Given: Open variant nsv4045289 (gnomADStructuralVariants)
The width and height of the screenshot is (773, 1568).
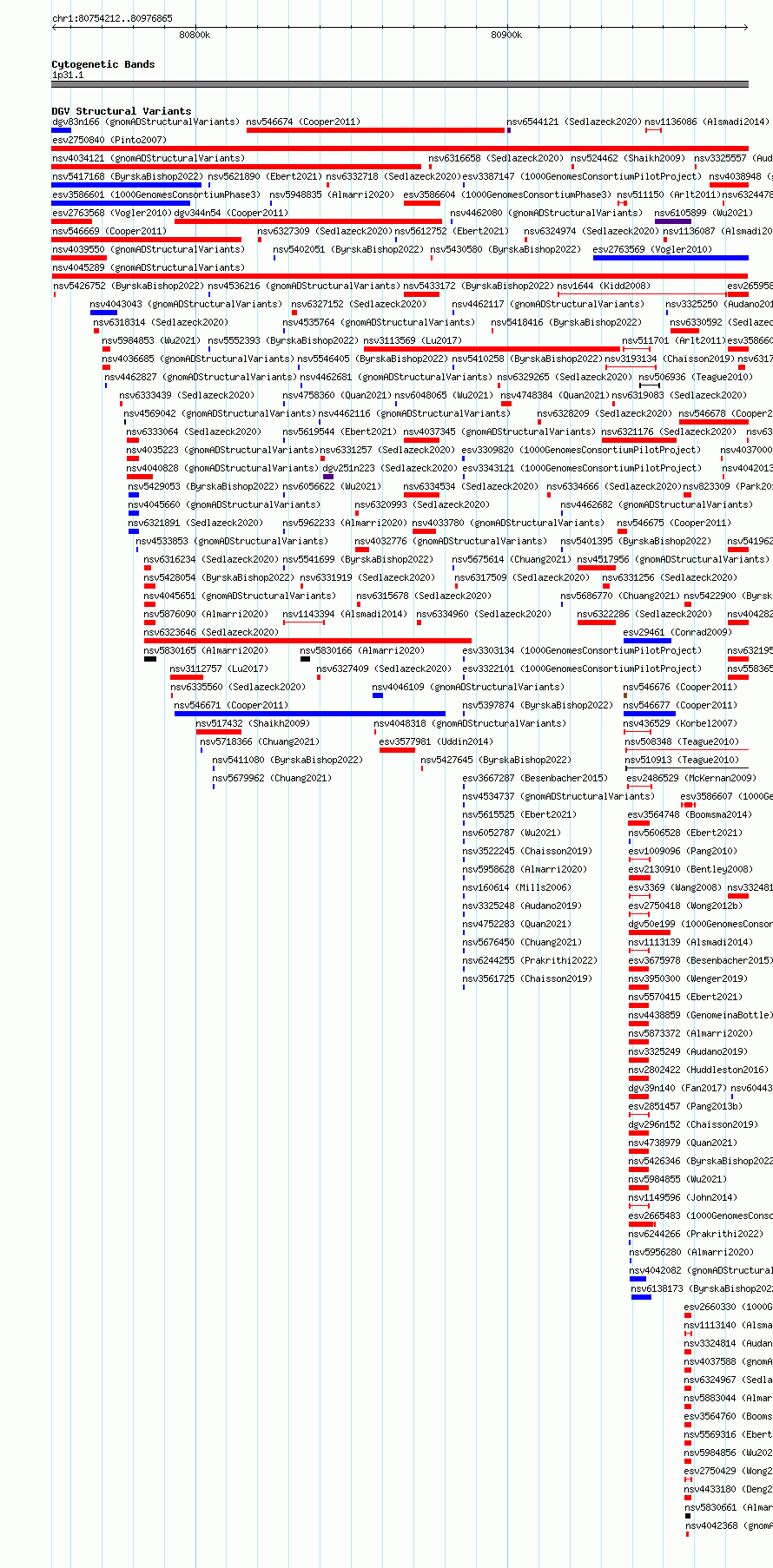Looking at the screenshot, I should 149,268.
